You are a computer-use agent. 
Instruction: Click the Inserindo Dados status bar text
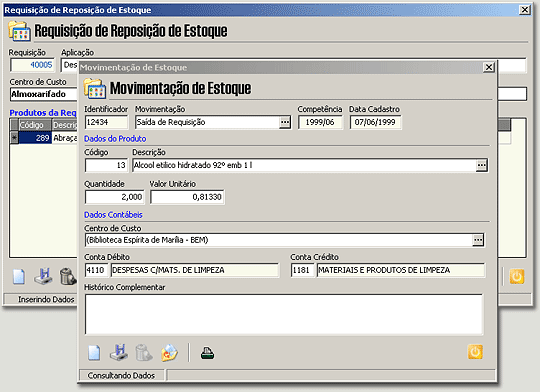coord(46,300)
